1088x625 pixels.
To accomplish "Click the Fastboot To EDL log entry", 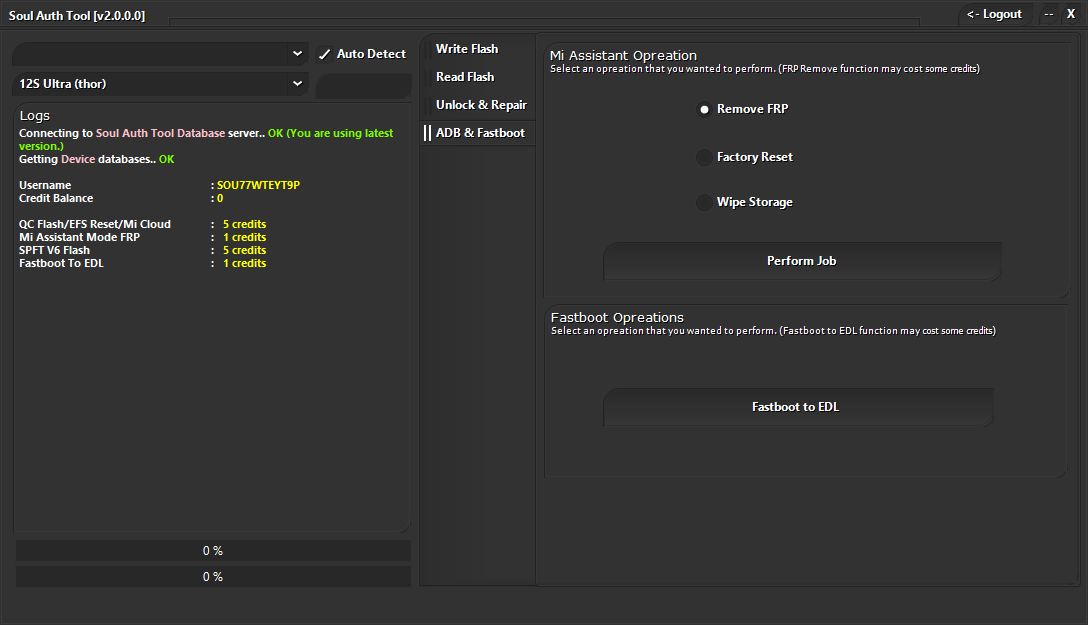I will (x=142, y=264).
